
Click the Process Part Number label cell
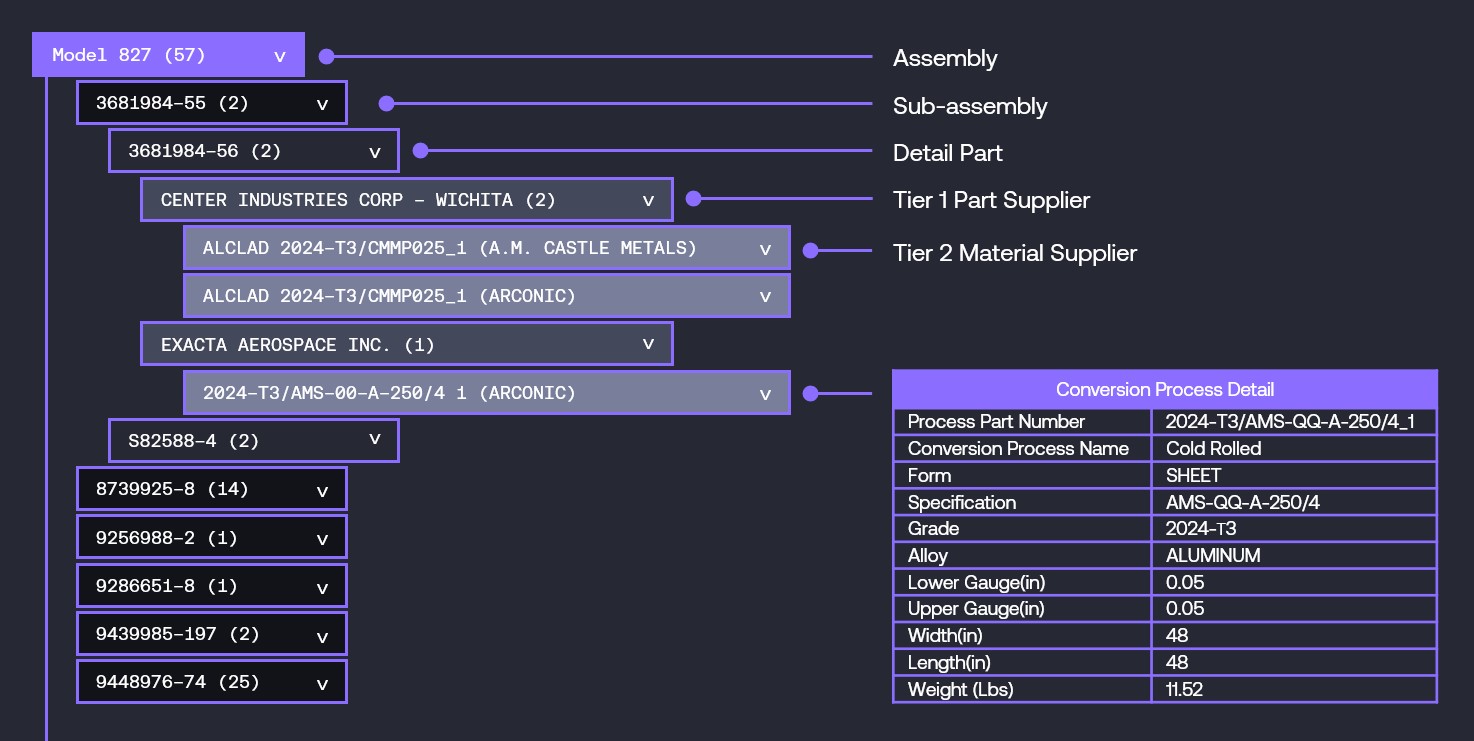pyautogui.click(x=1022, y=422)
